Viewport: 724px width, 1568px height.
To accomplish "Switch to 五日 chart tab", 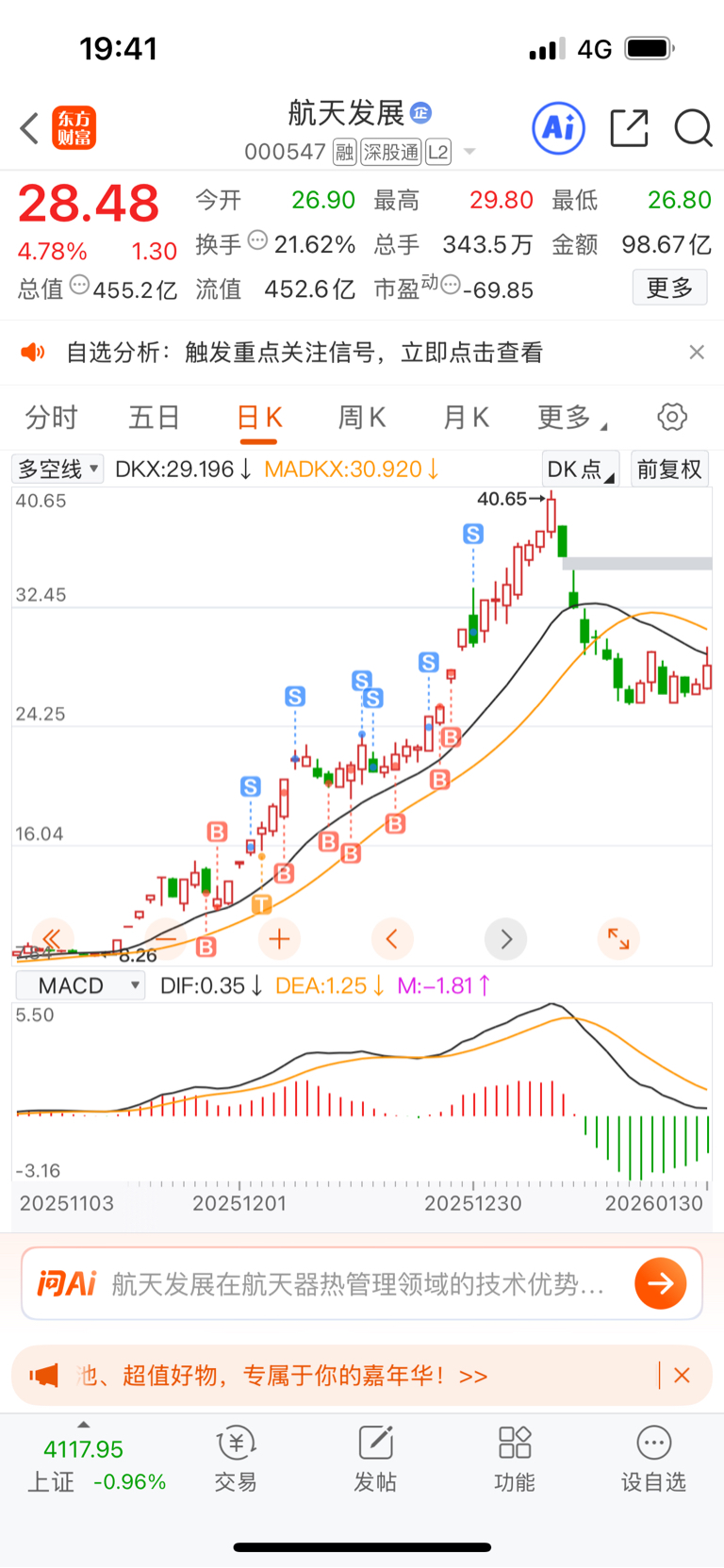I will pos(155,417).
